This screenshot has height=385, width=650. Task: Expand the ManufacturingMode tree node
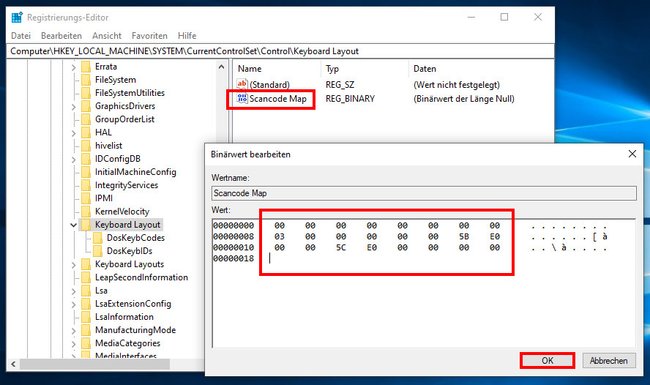73,331
